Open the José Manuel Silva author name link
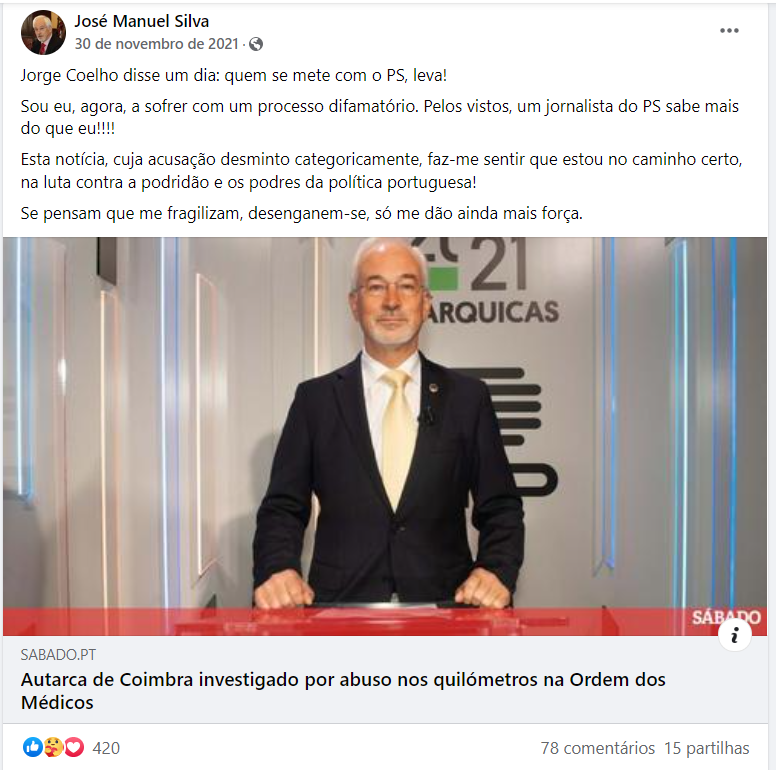776x770 pixels. tap(142, 21)
